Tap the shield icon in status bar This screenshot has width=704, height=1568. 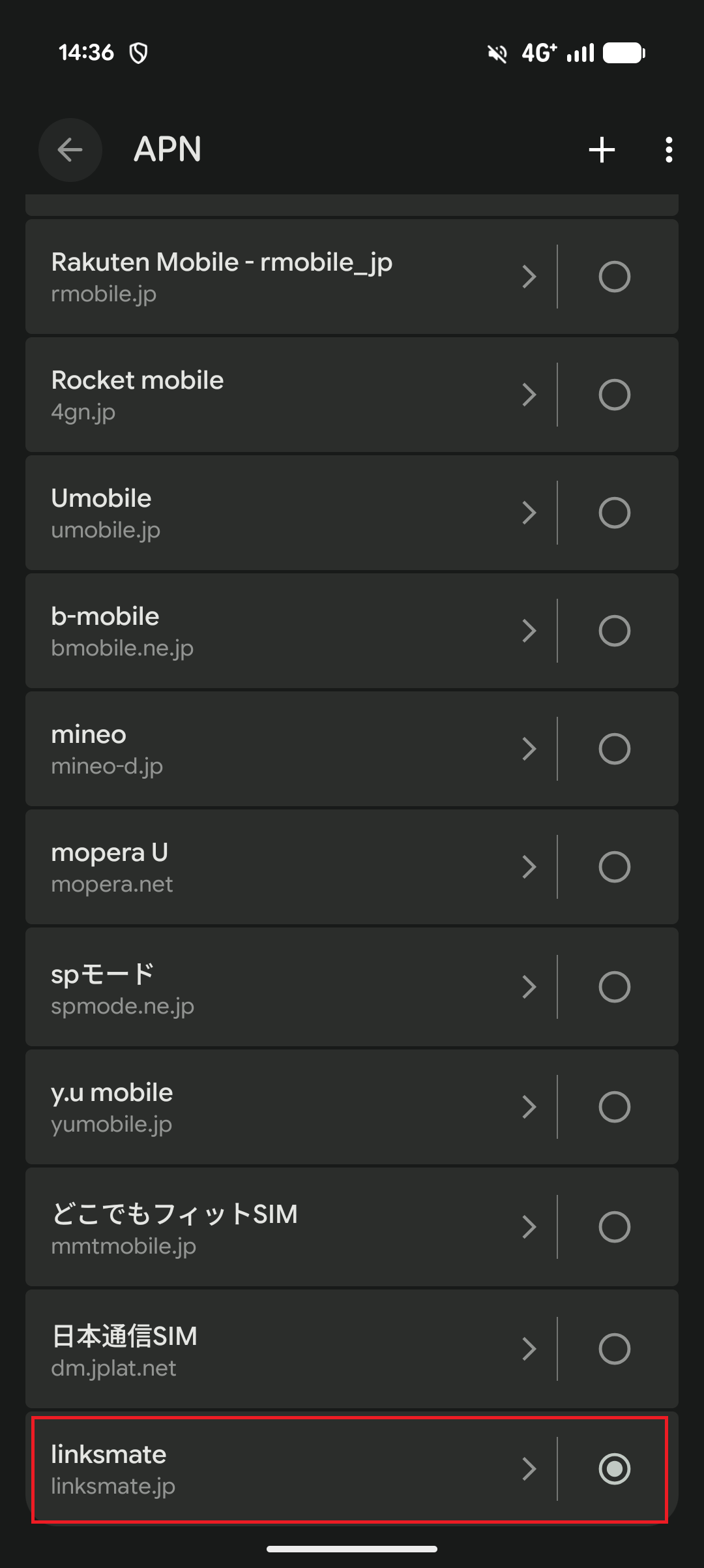point(138,53)
